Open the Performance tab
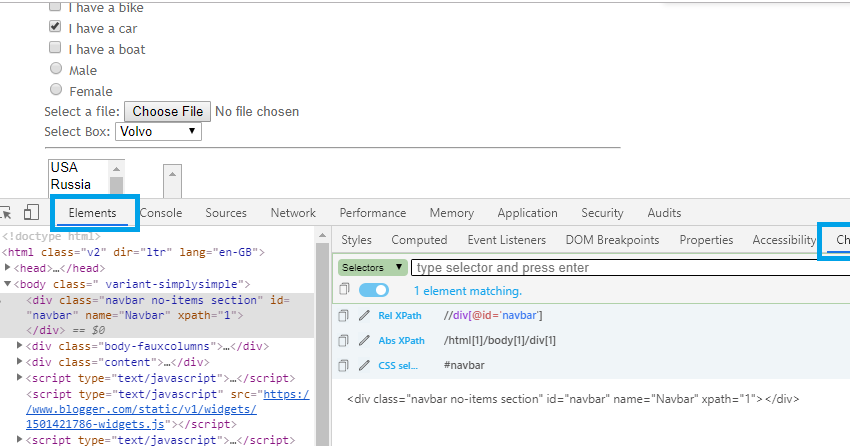 point(373,213)
